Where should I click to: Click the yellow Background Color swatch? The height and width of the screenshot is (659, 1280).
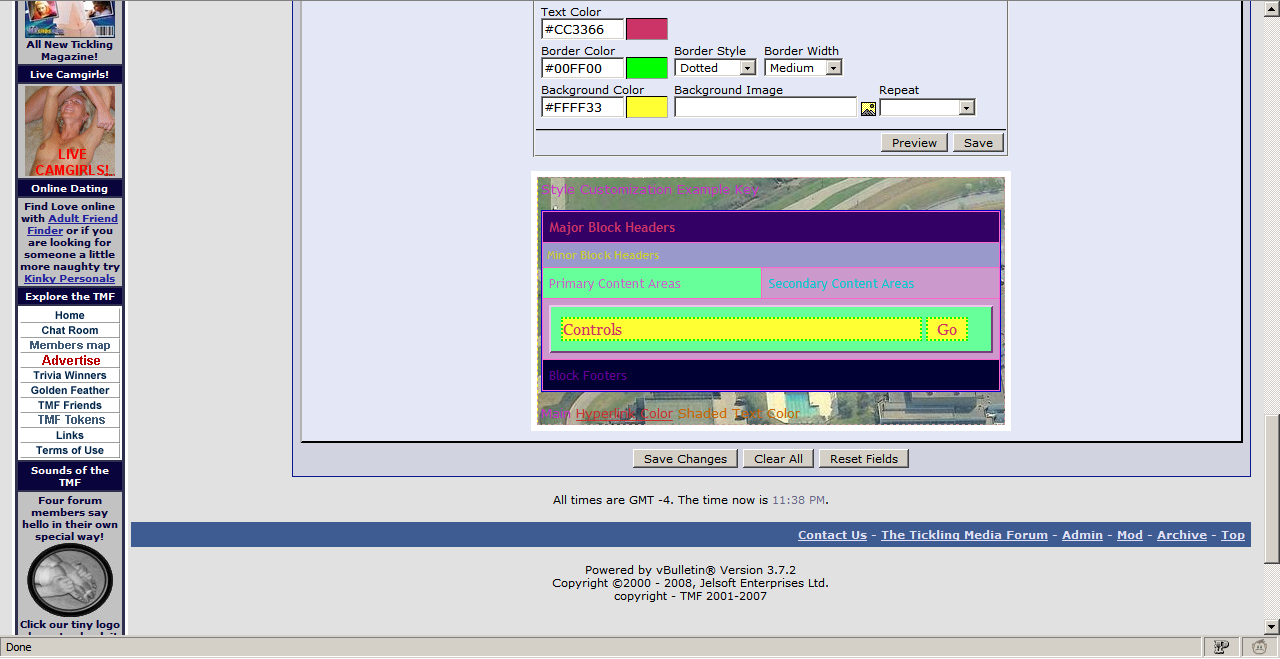(646, 107)
